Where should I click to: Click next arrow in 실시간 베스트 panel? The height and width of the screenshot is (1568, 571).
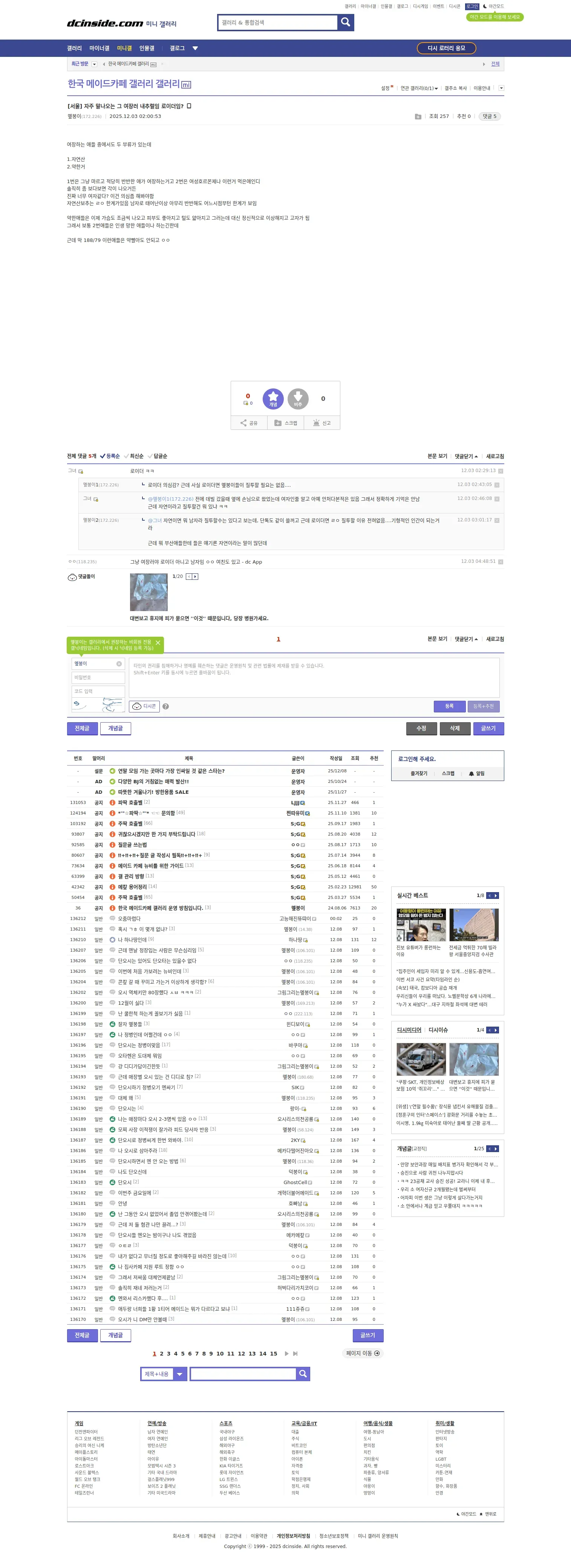click(496, 896)
